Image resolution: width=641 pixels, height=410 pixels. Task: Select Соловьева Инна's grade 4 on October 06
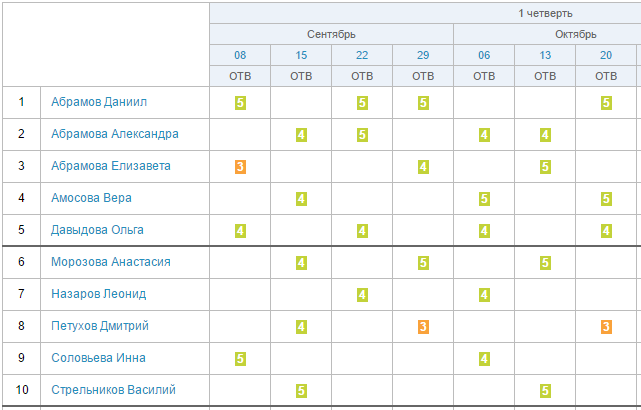click(484, 358)
